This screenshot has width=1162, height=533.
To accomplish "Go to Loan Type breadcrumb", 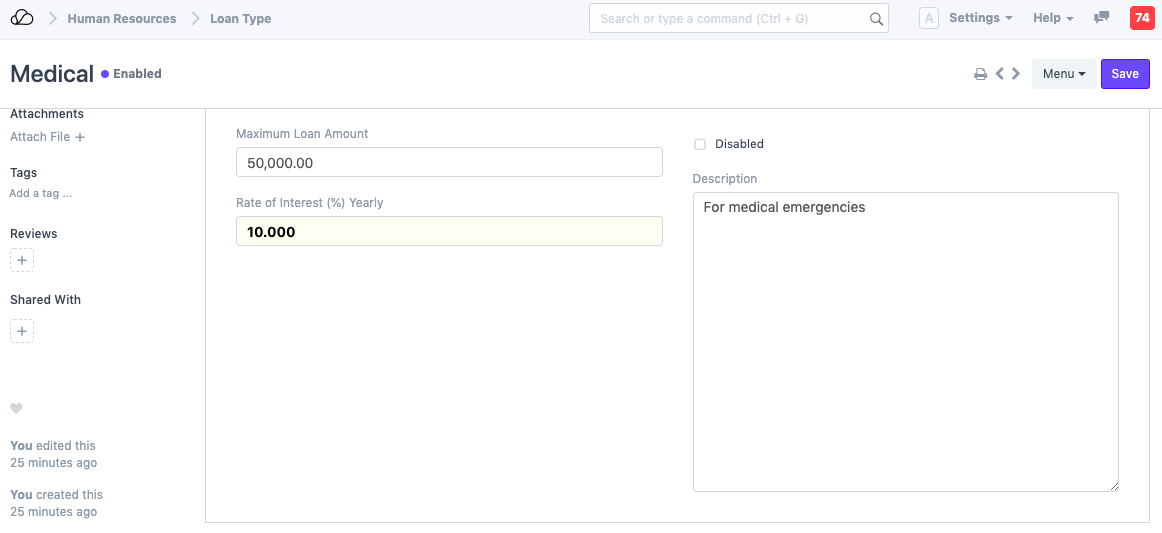I will pos(240,18).
